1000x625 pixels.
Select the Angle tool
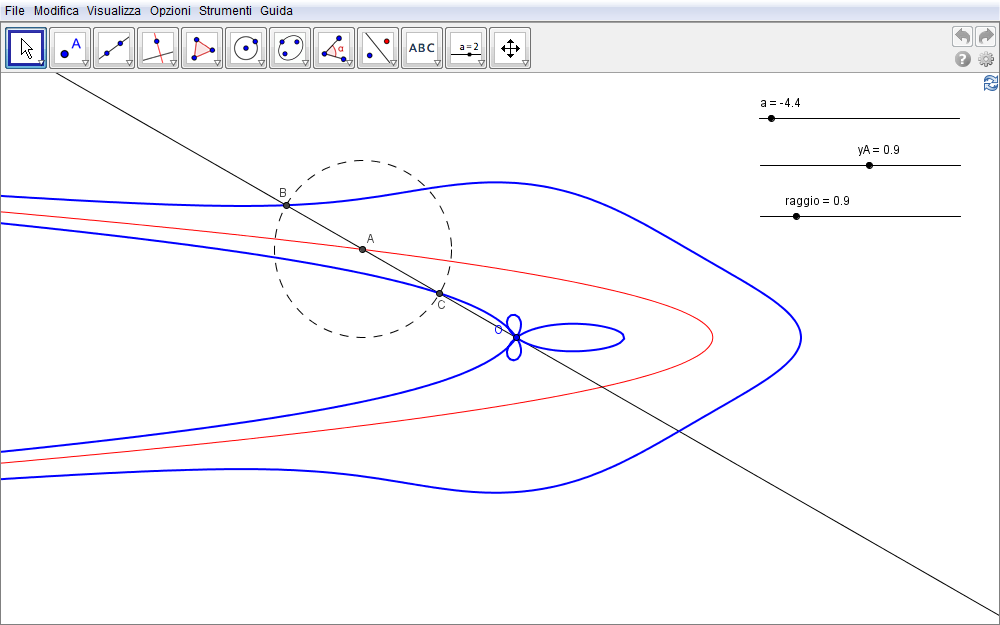(334, 47)
